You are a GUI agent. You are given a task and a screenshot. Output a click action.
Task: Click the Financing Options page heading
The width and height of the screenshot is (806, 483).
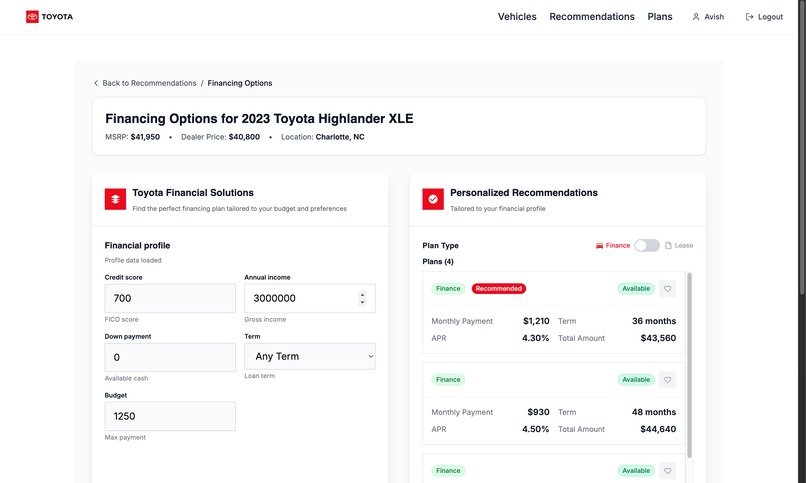tap(259, 119)
